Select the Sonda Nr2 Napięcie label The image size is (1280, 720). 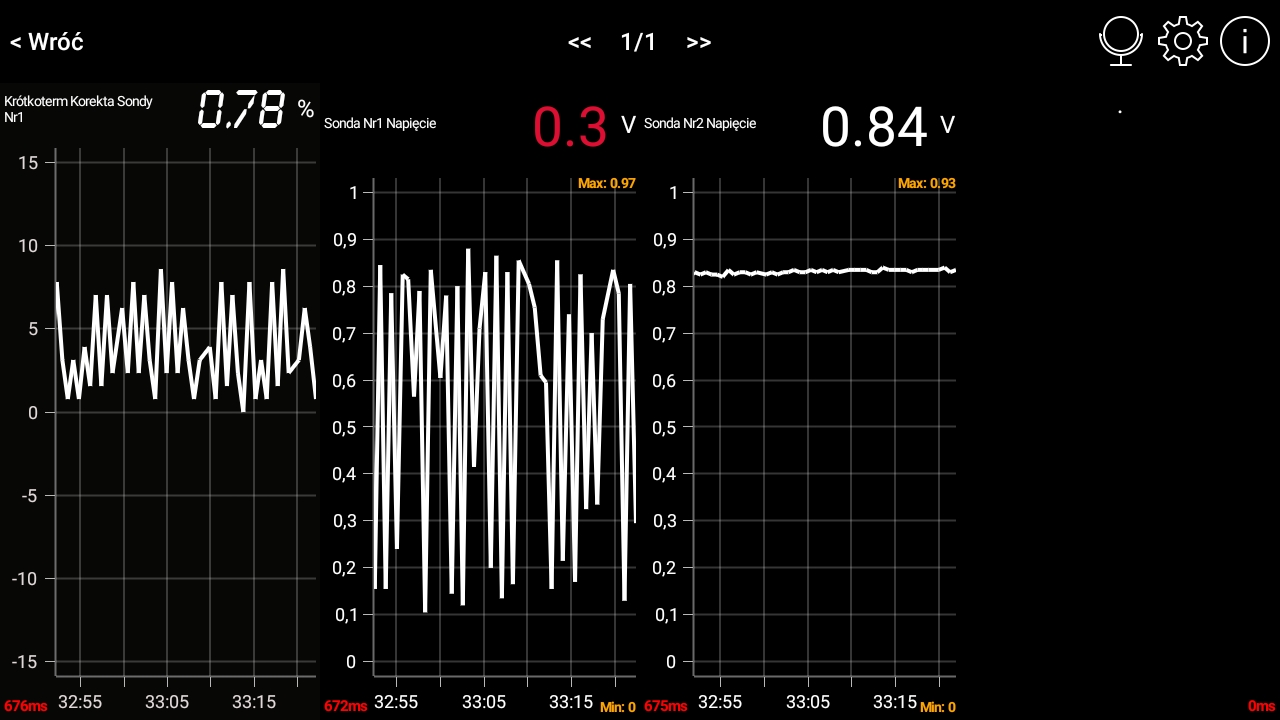click(x=700, y=124)
